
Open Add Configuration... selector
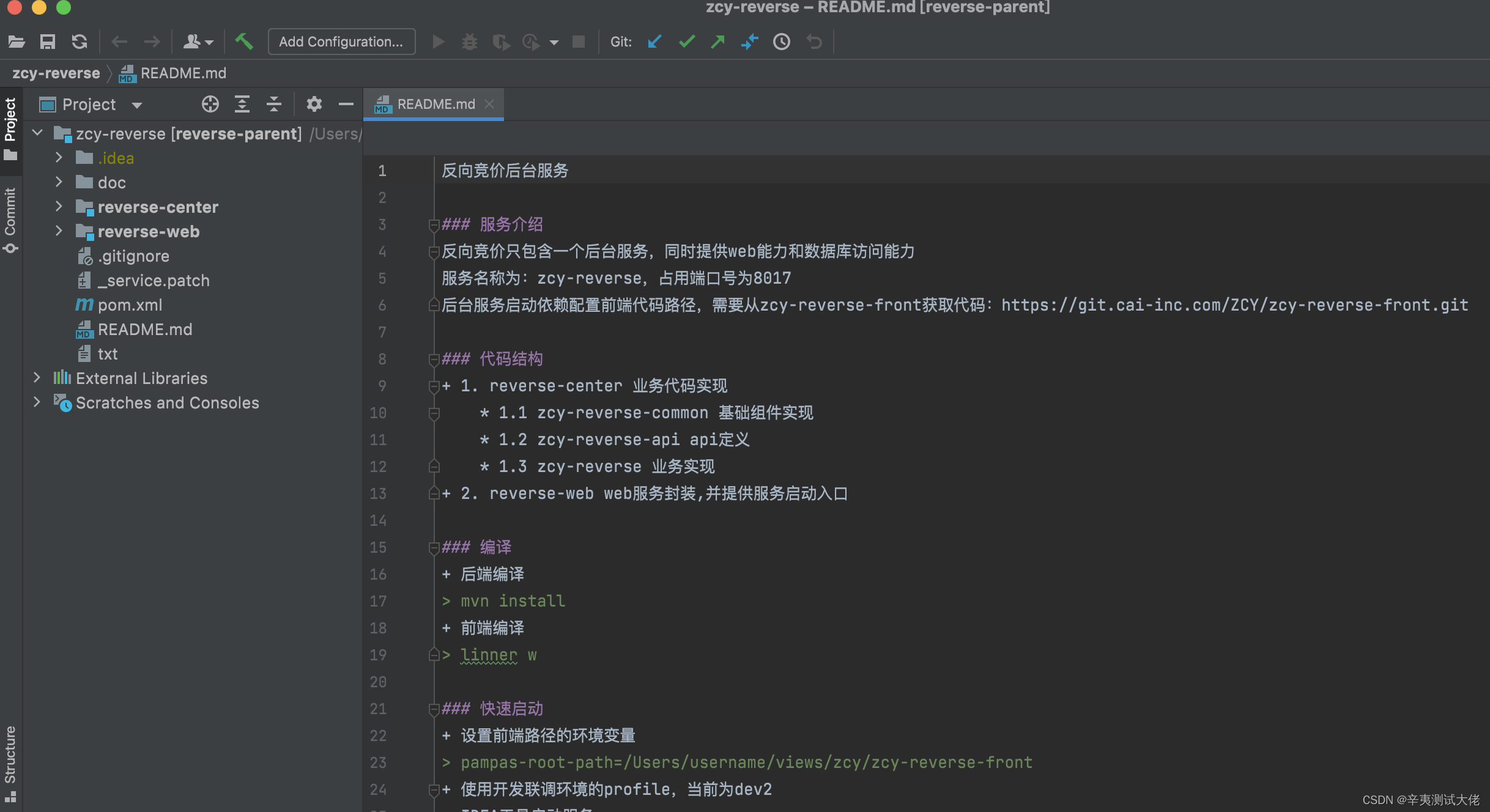coord(341,42)
